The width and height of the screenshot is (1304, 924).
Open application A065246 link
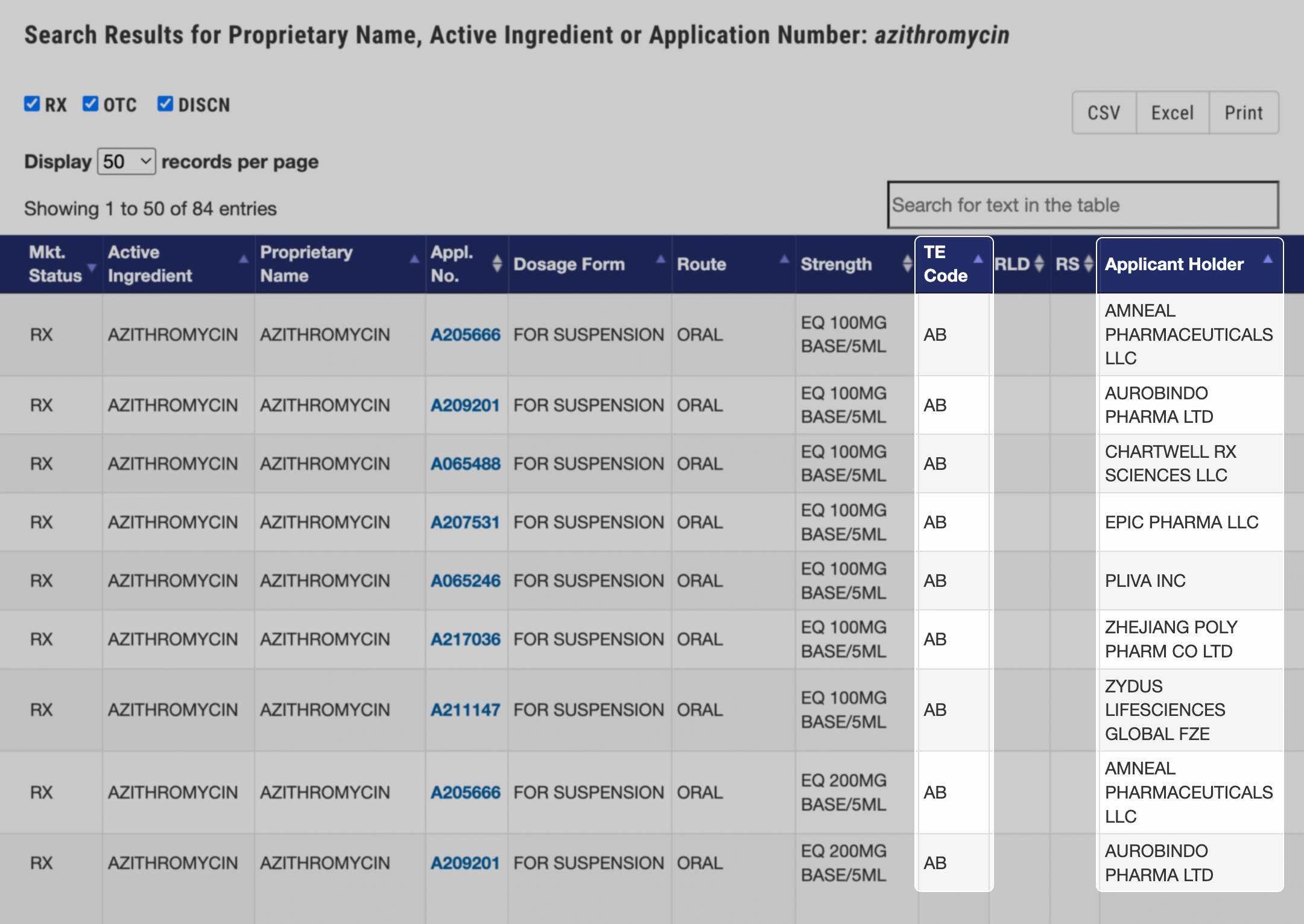[466, 581]
